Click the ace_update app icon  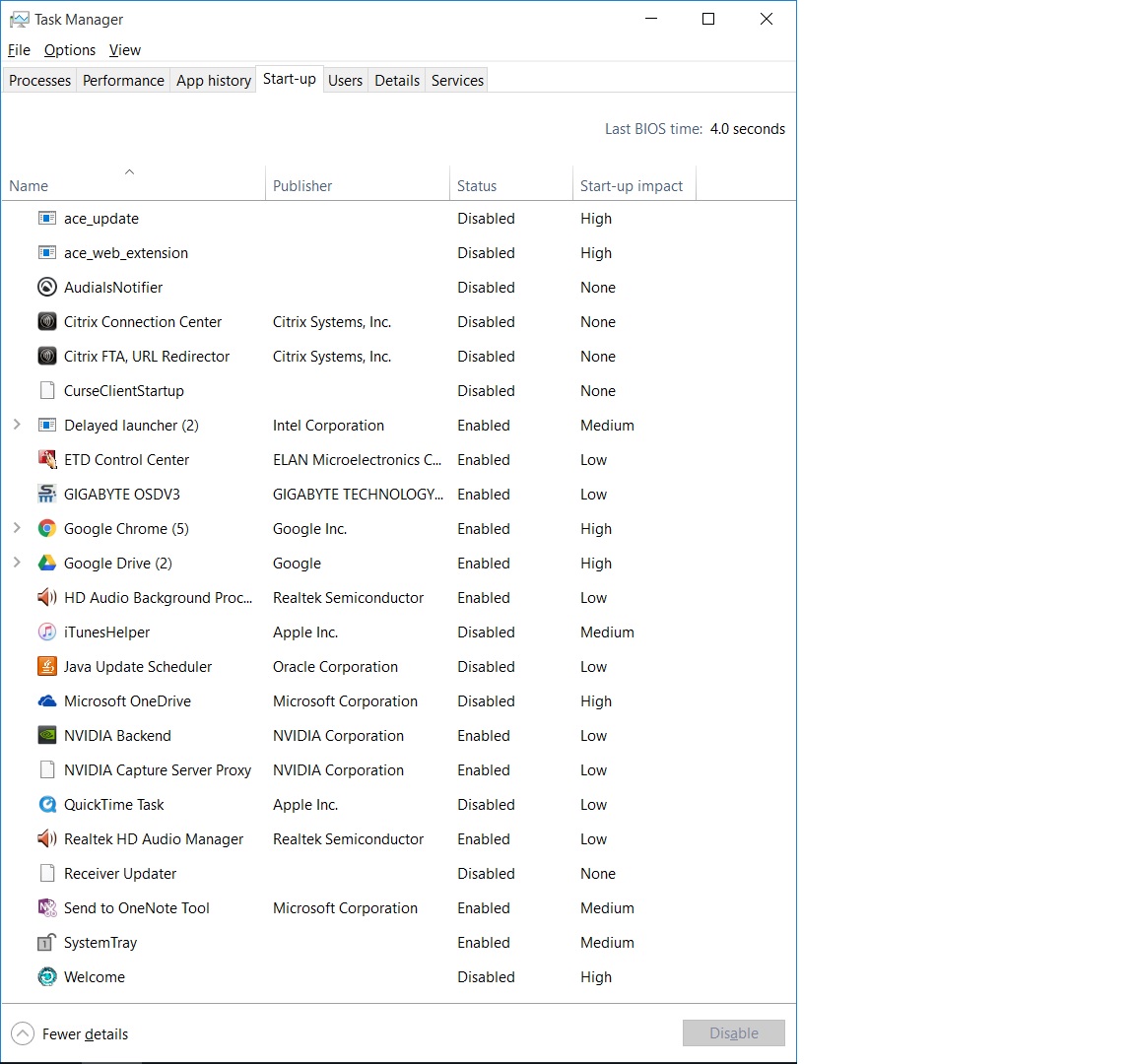(x=47, y=219)
